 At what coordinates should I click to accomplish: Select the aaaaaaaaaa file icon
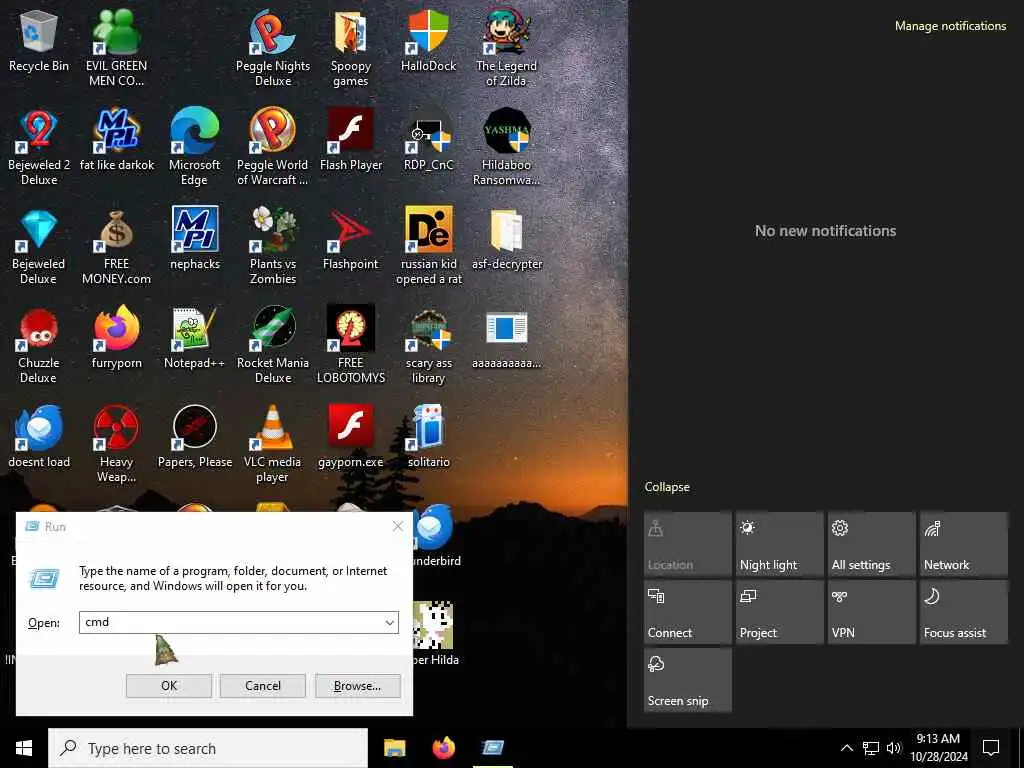(x=506, y=338)
